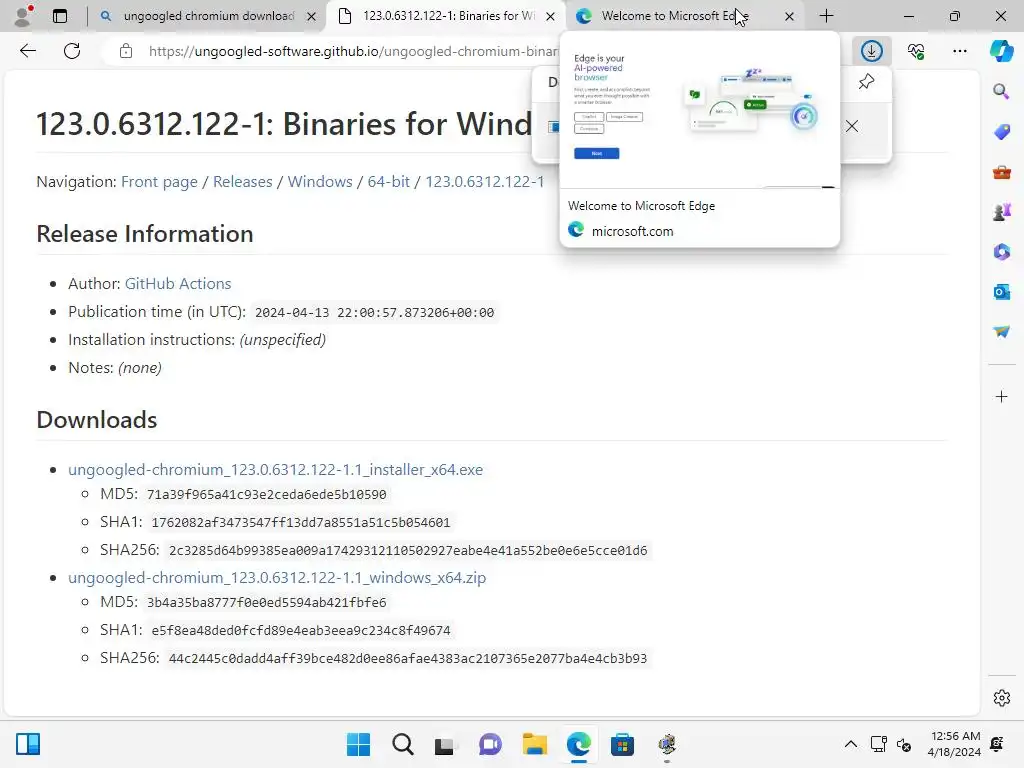Select the installer SHA1 hash value
Screen dimensions: 1024x768
point(300,522)
